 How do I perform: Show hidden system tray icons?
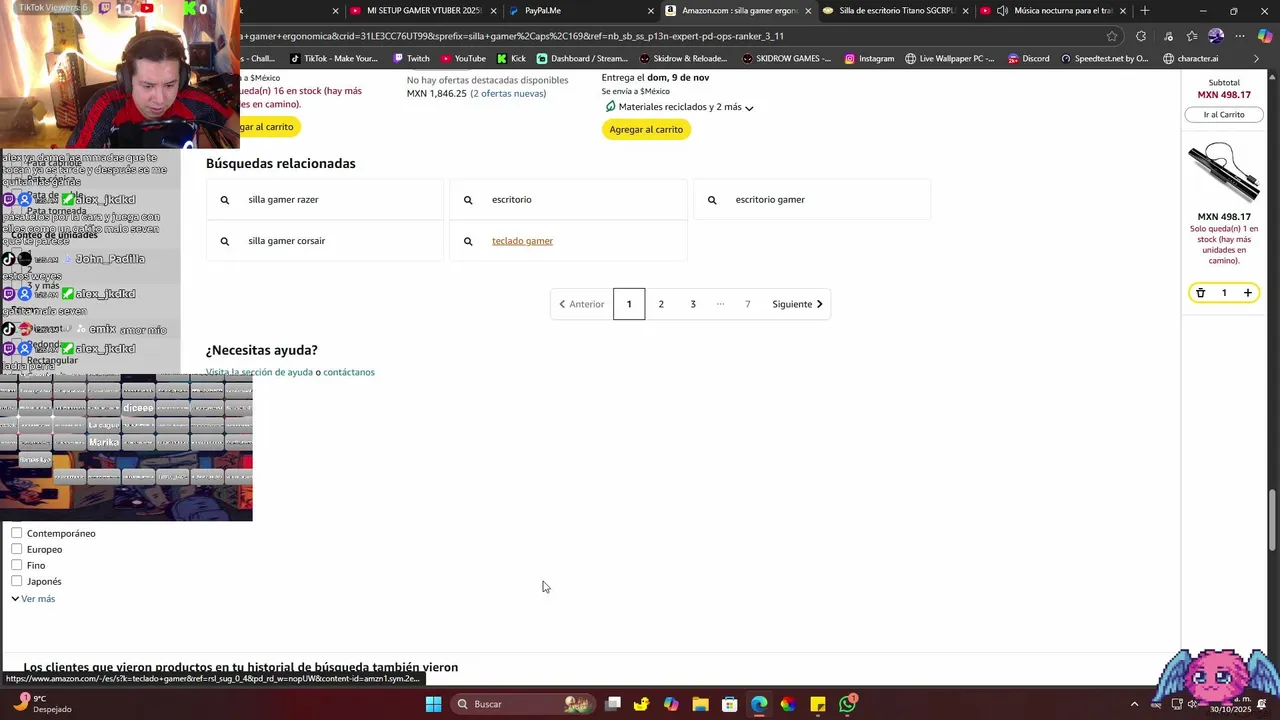[x=1134, y=704]
